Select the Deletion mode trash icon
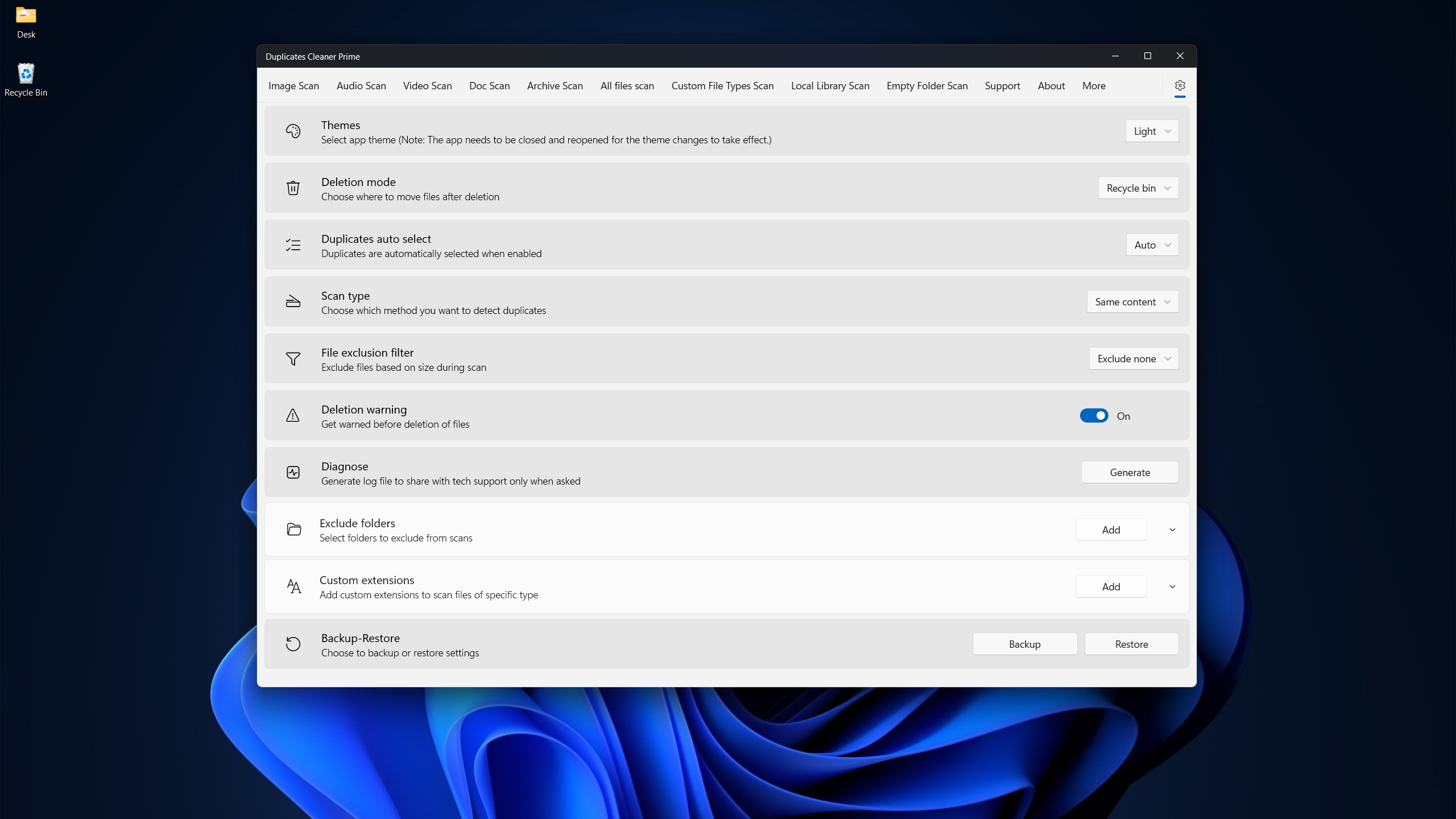The image size is (1456, 819). 293,188
